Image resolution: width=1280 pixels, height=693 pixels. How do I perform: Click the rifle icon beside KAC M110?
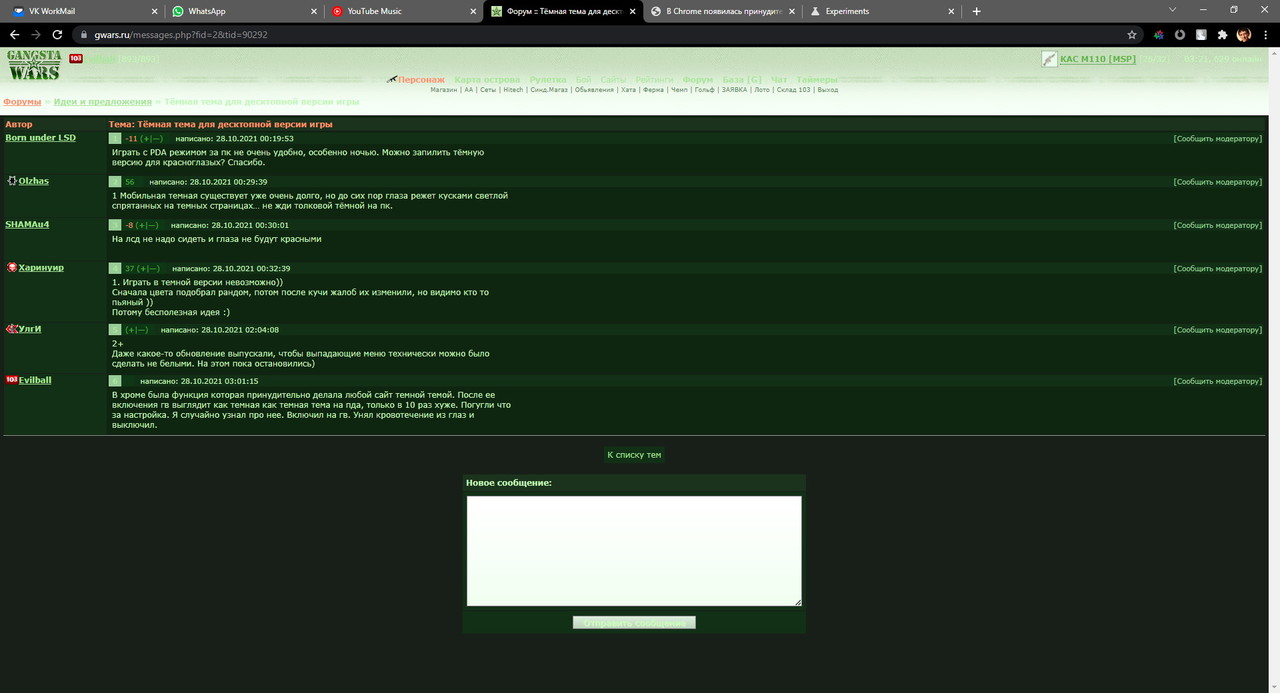click(x=1049, y=59)
